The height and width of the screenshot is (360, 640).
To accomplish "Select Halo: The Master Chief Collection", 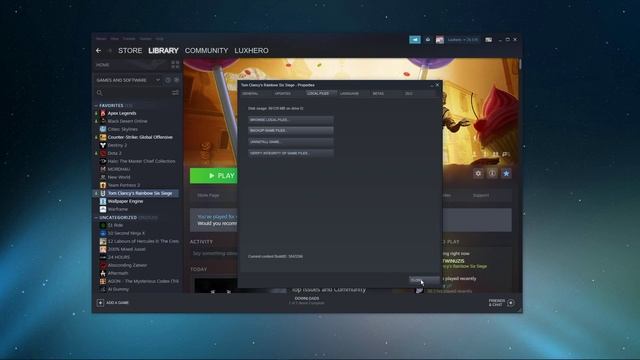I will pyautogui.click(x=141, y=161).
